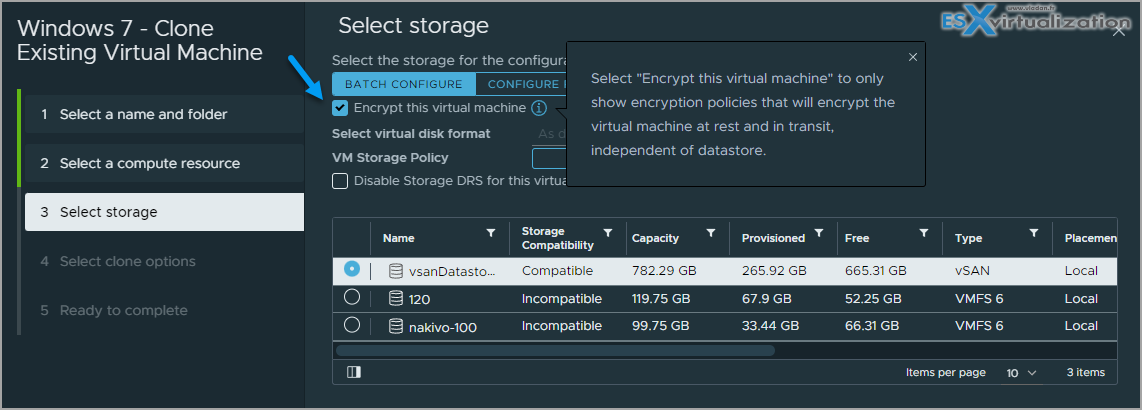
Task: Click the Name column filter icon
Action: 490,233
